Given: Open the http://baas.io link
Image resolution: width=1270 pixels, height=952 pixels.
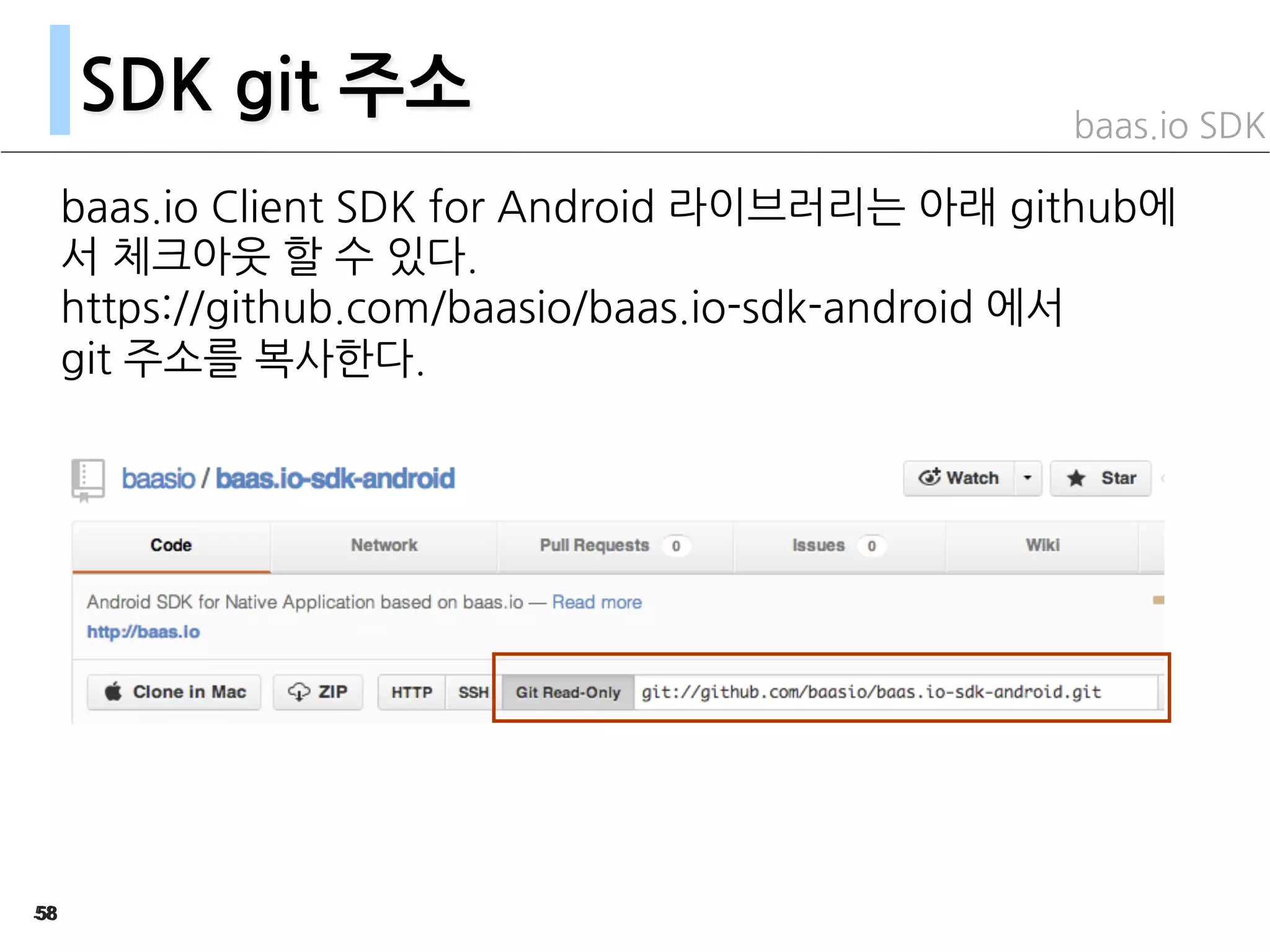Looking at the screenshot, I should pyautogui.click(x=143, y=632).
